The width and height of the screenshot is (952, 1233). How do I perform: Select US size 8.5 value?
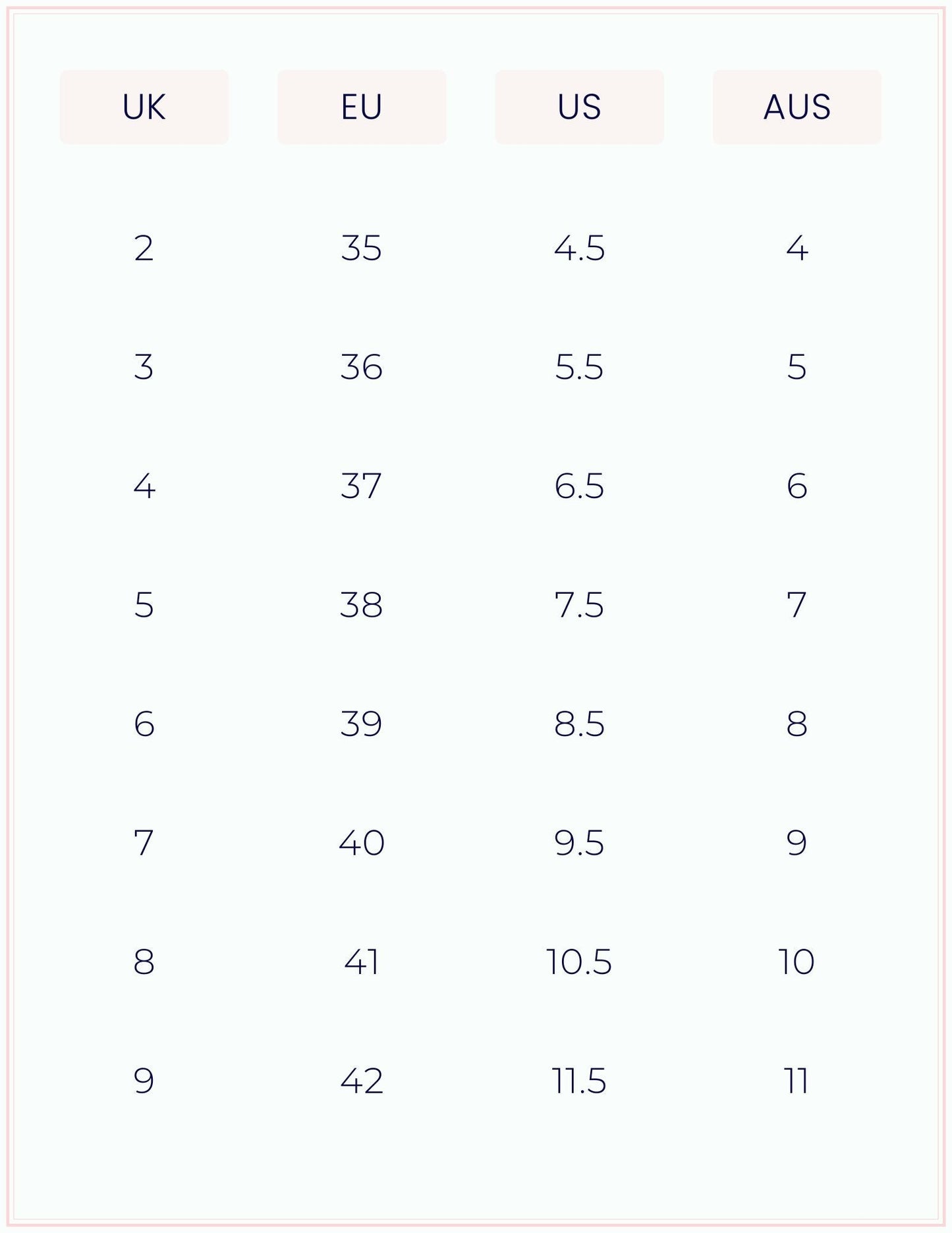click(x=579, y=724)
